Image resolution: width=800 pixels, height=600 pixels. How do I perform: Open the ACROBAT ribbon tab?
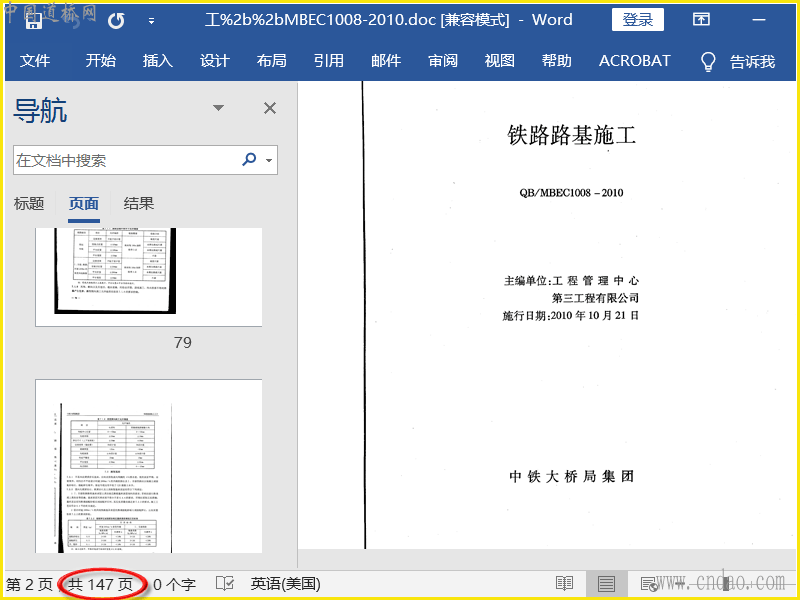pos(635,61)
